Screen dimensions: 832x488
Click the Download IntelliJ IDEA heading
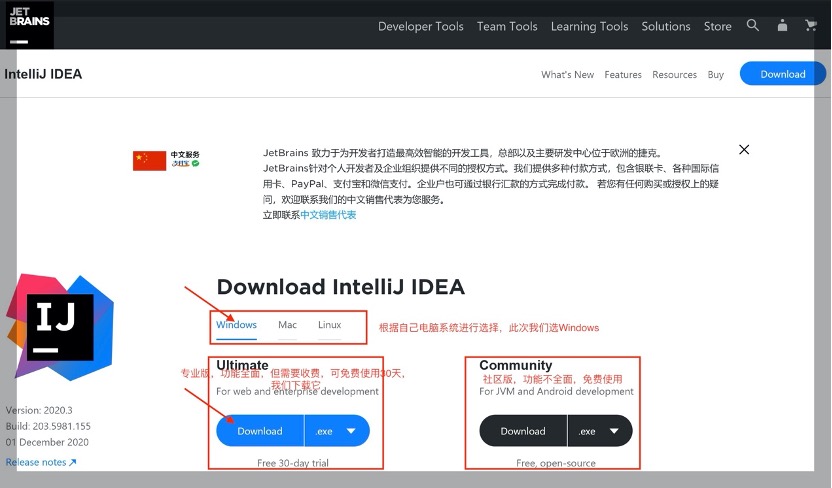pos(340,287)
